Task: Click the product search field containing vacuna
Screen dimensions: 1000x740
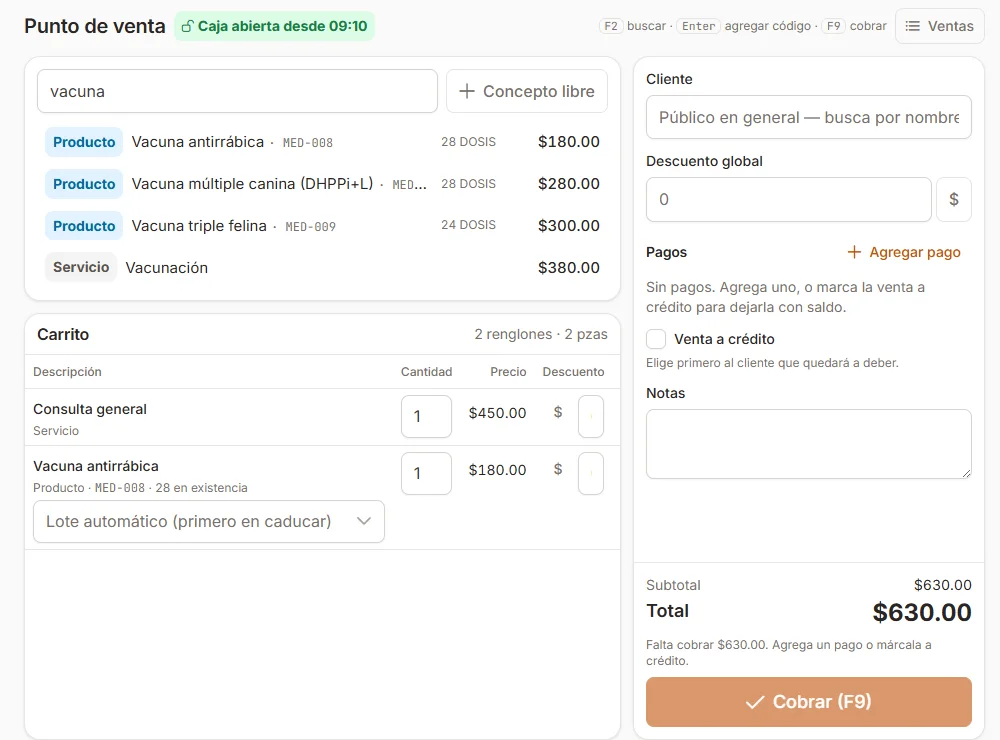Action: [237, 91]
